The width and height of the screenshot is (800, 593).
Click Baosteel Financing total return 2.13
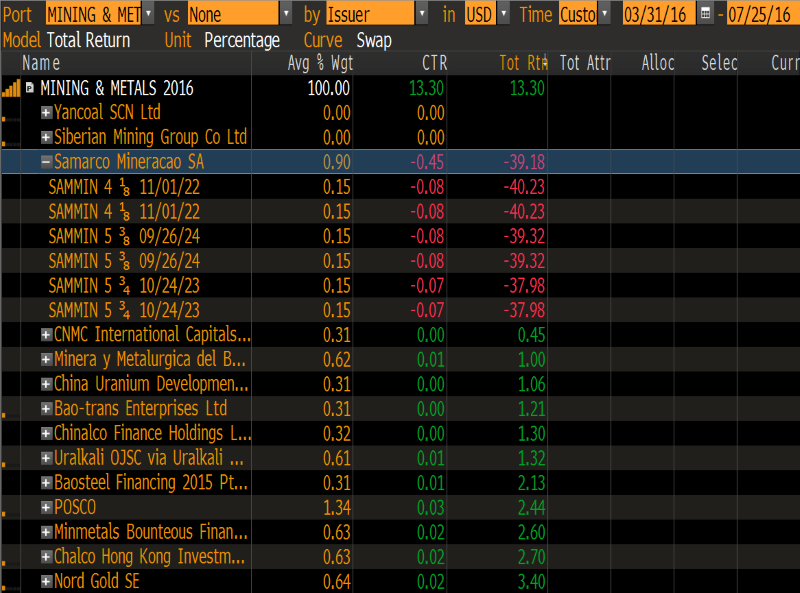click(x=532, y=483)
